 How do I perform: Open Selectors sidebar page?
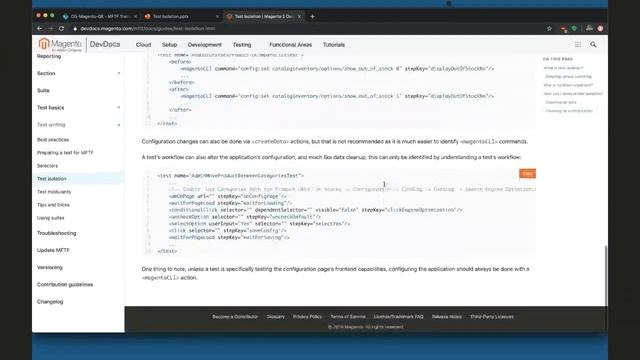point(47,166)
